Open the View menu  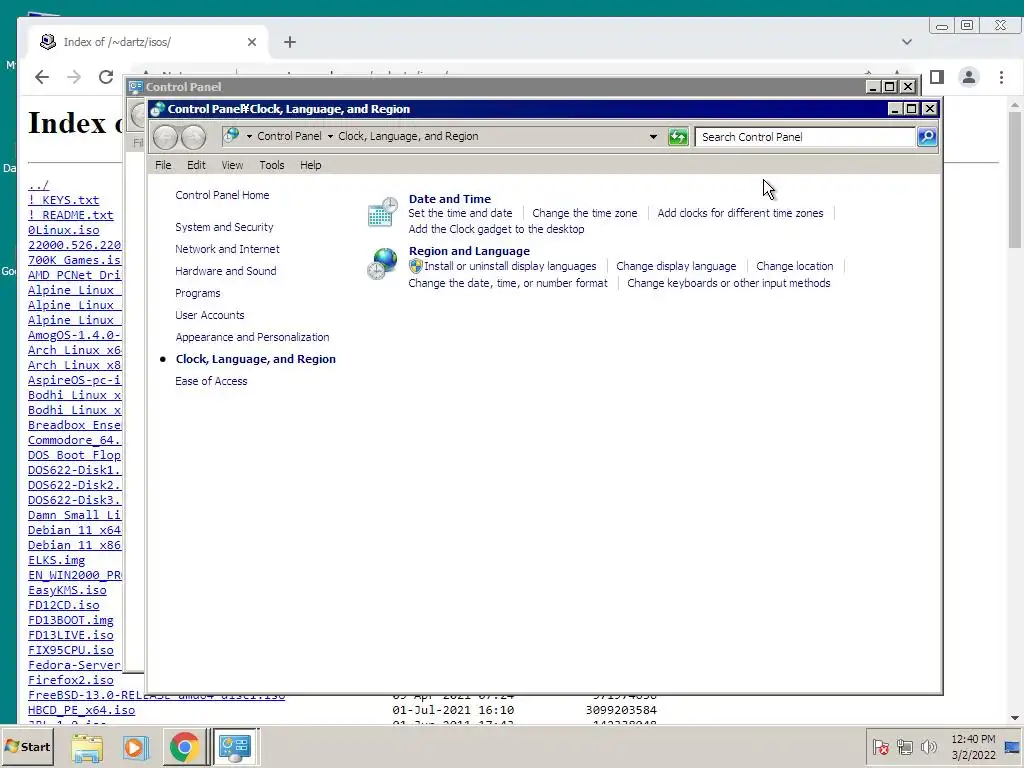[x=232, y=165]
